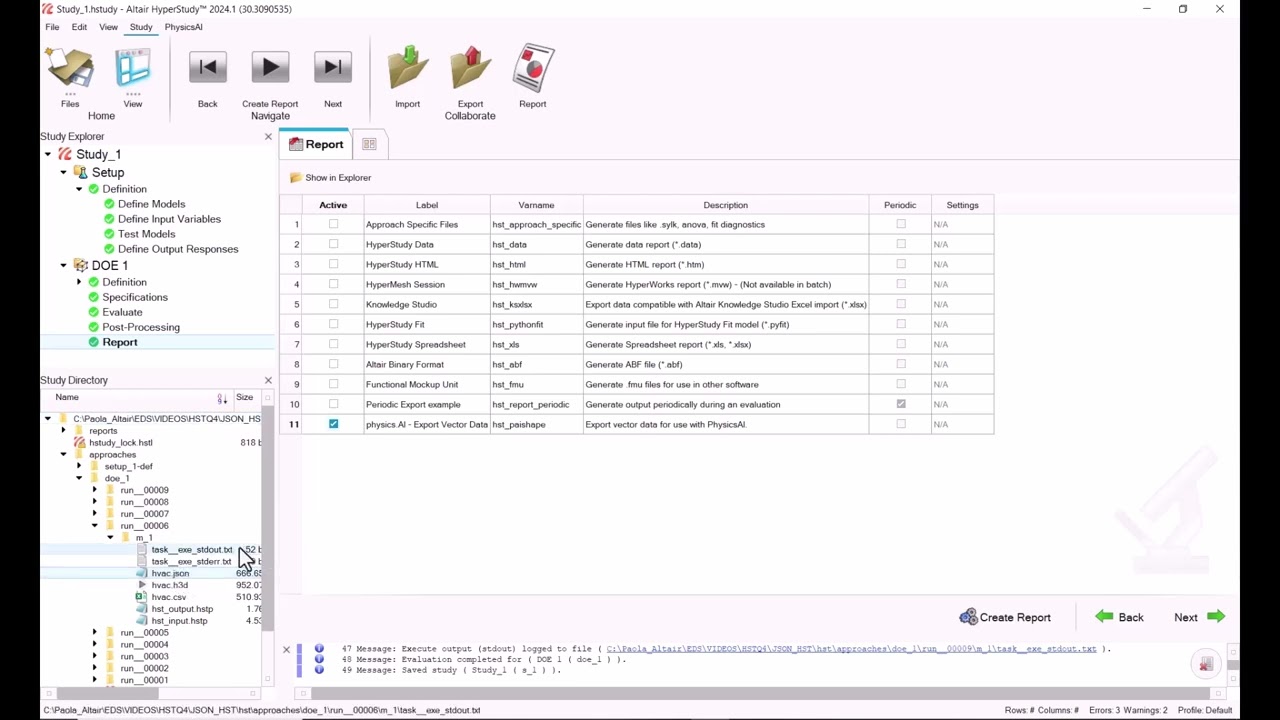Select the hvac.h3d file

point(169,585)
